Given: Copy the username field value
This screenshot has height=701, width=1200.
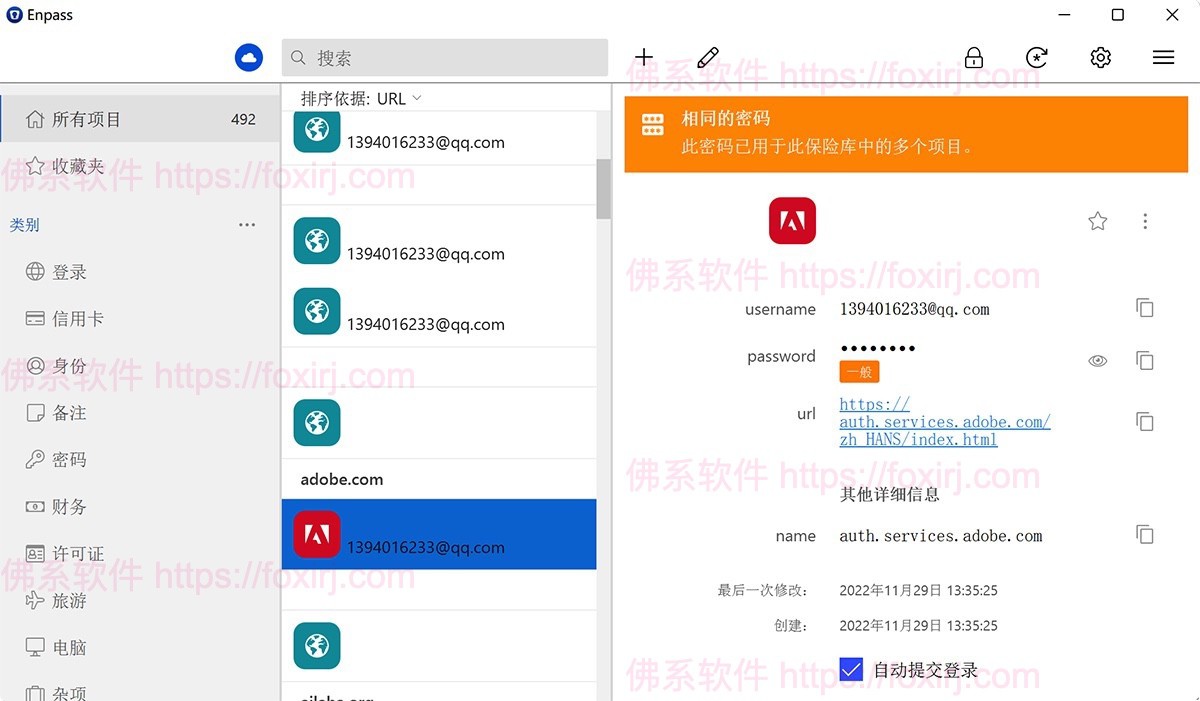Looking at the screenshot, I should point(1145,308).
